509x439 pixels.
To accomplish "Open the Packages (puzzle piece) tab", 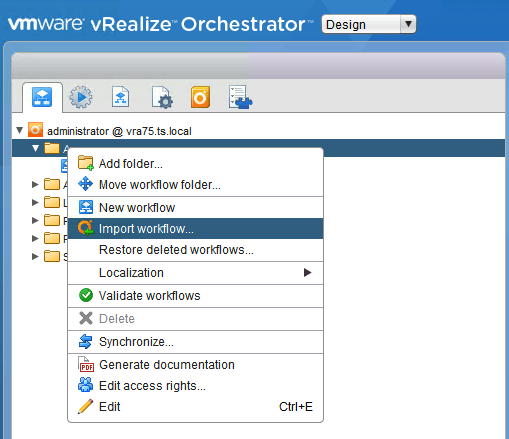I will pyautogui.click(x=240, y=97).
